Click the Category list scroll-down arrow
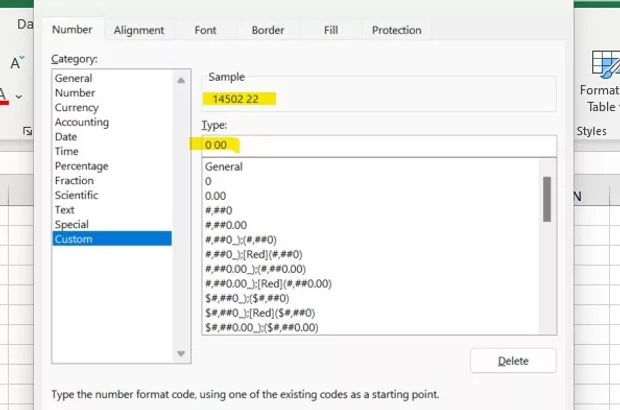This screenshot has height=410, width=620. click(181, 352)
